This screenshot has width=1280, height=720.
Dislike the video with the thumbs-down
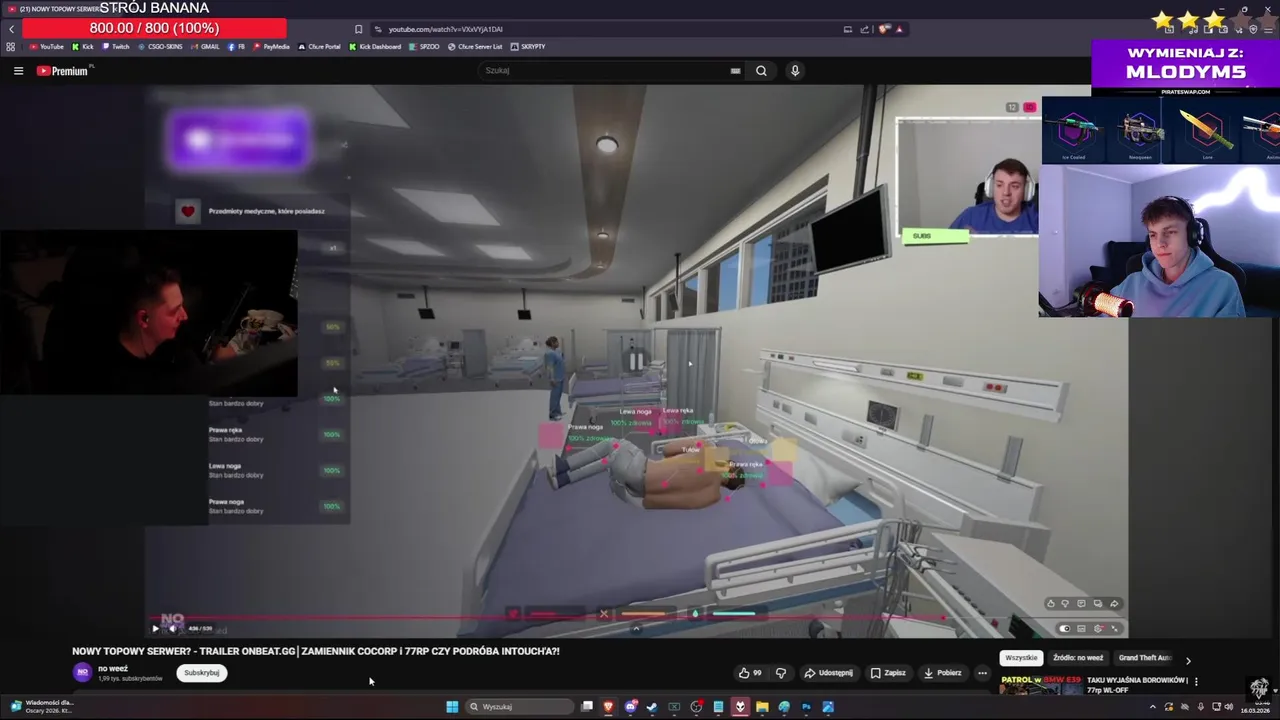point(781,673)
